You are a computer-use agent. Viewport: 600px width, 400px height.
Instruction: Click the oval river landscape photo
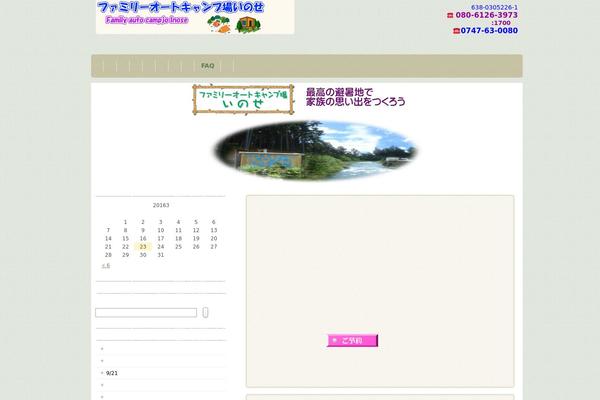(x=316, y=150)
